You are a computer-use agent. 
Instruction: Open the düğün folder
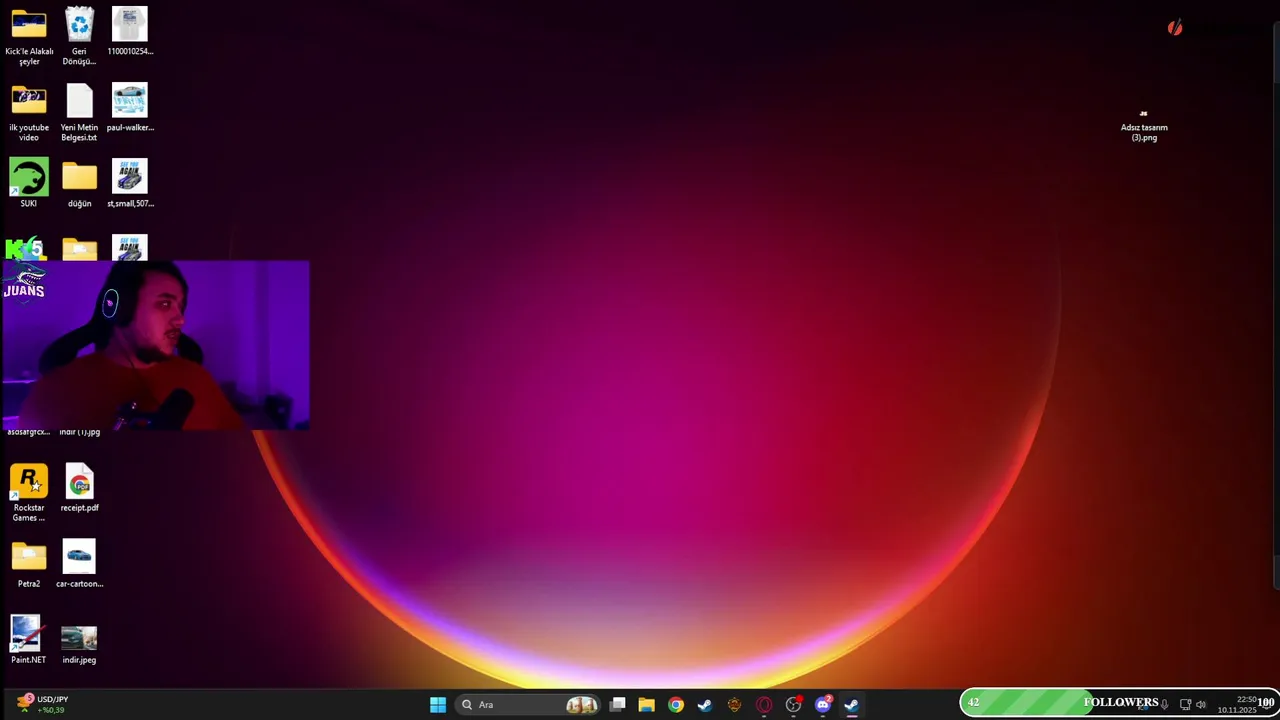(79, 183)
